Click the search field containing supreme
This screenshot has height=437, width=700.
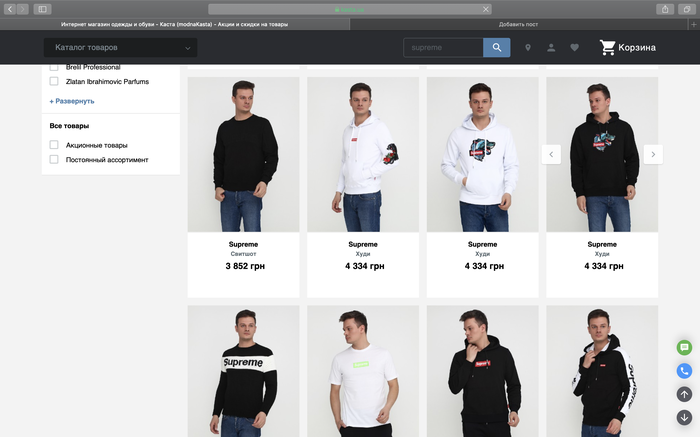click(x=442, y=48)
